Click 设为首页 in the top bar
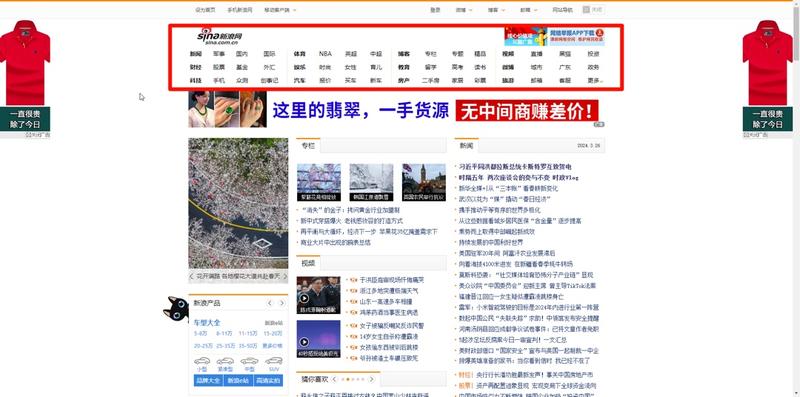 [205, 10]
